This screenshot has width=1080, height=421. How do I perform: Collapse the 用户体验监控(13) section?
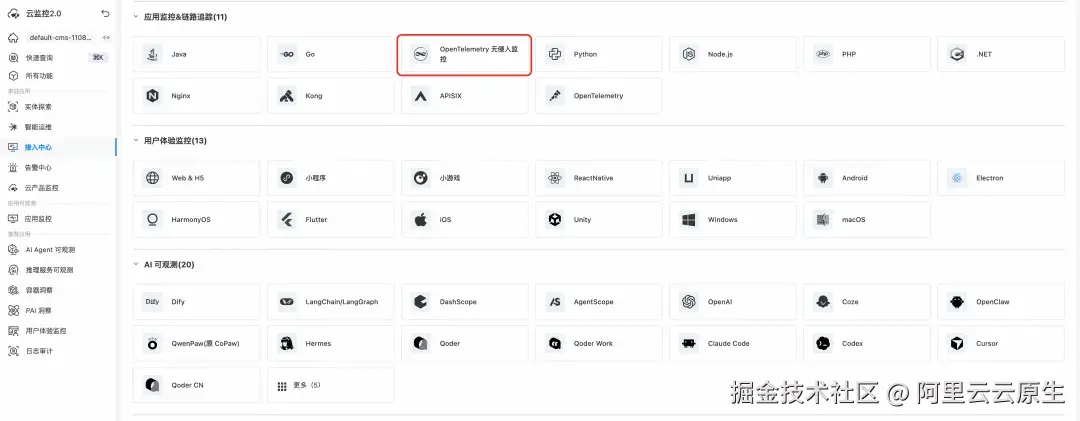pyautogui.click(x=135, y=141)
